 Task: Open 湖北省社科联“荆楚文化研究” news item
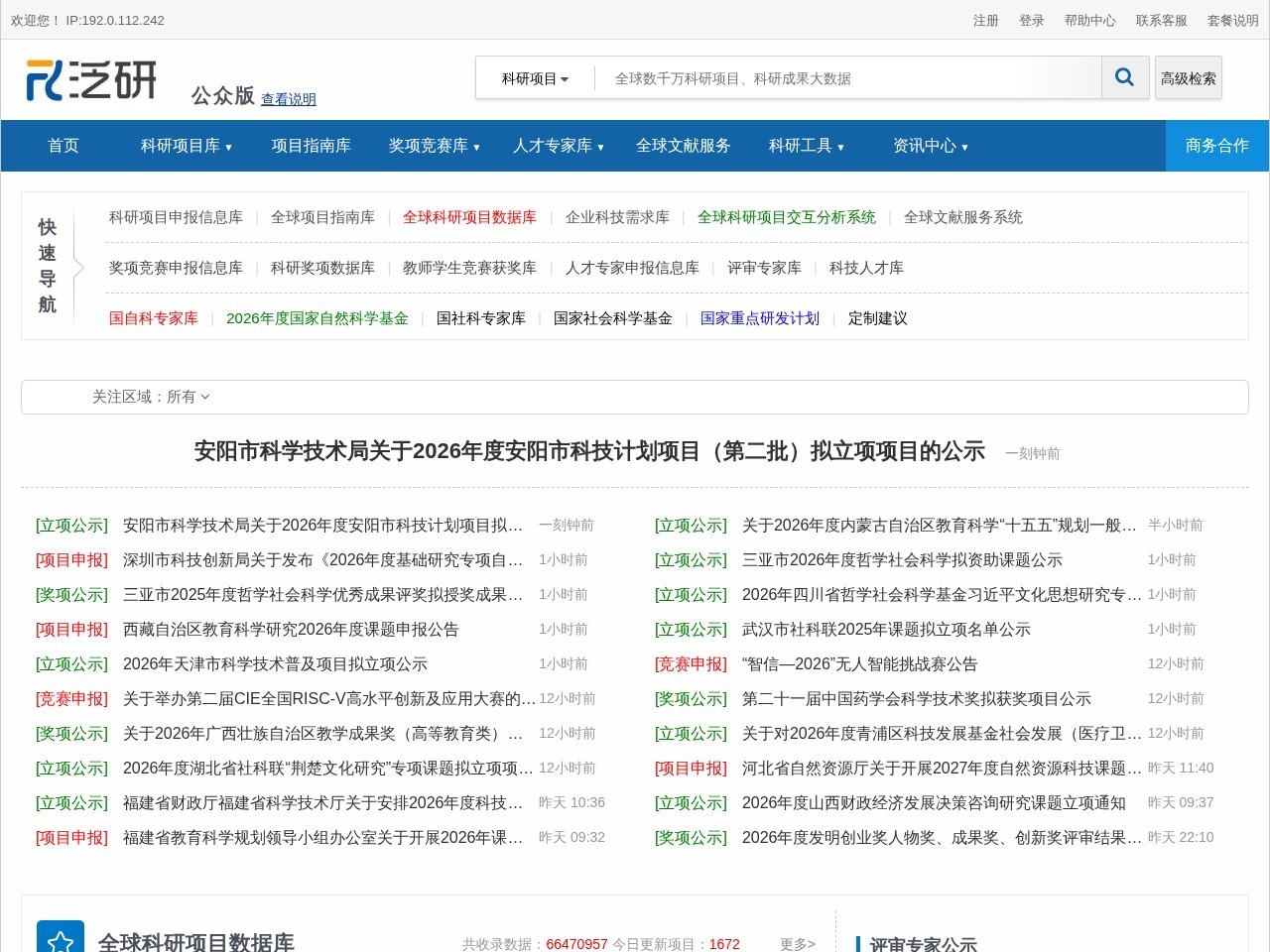coord(328,769)
